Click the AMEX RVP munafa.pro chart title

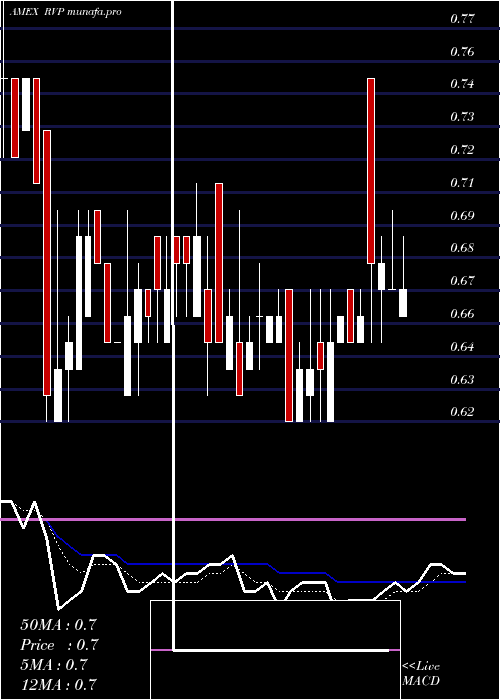(x=66, y=12)
